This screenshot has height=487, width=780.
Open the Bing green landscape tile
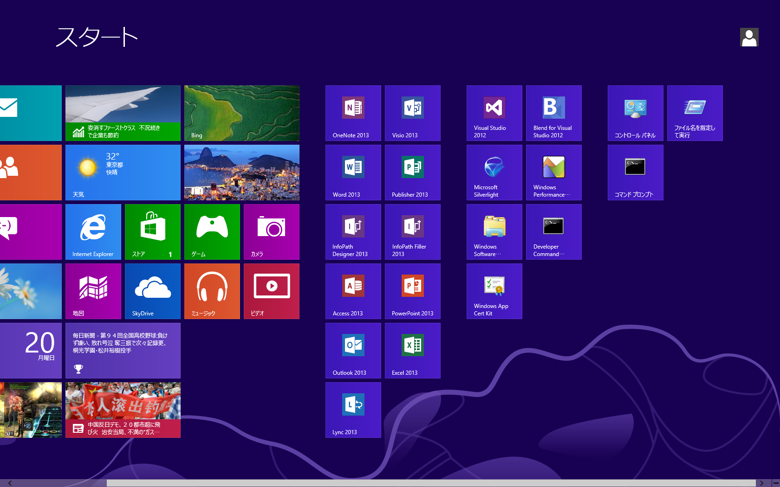point(242,113)
